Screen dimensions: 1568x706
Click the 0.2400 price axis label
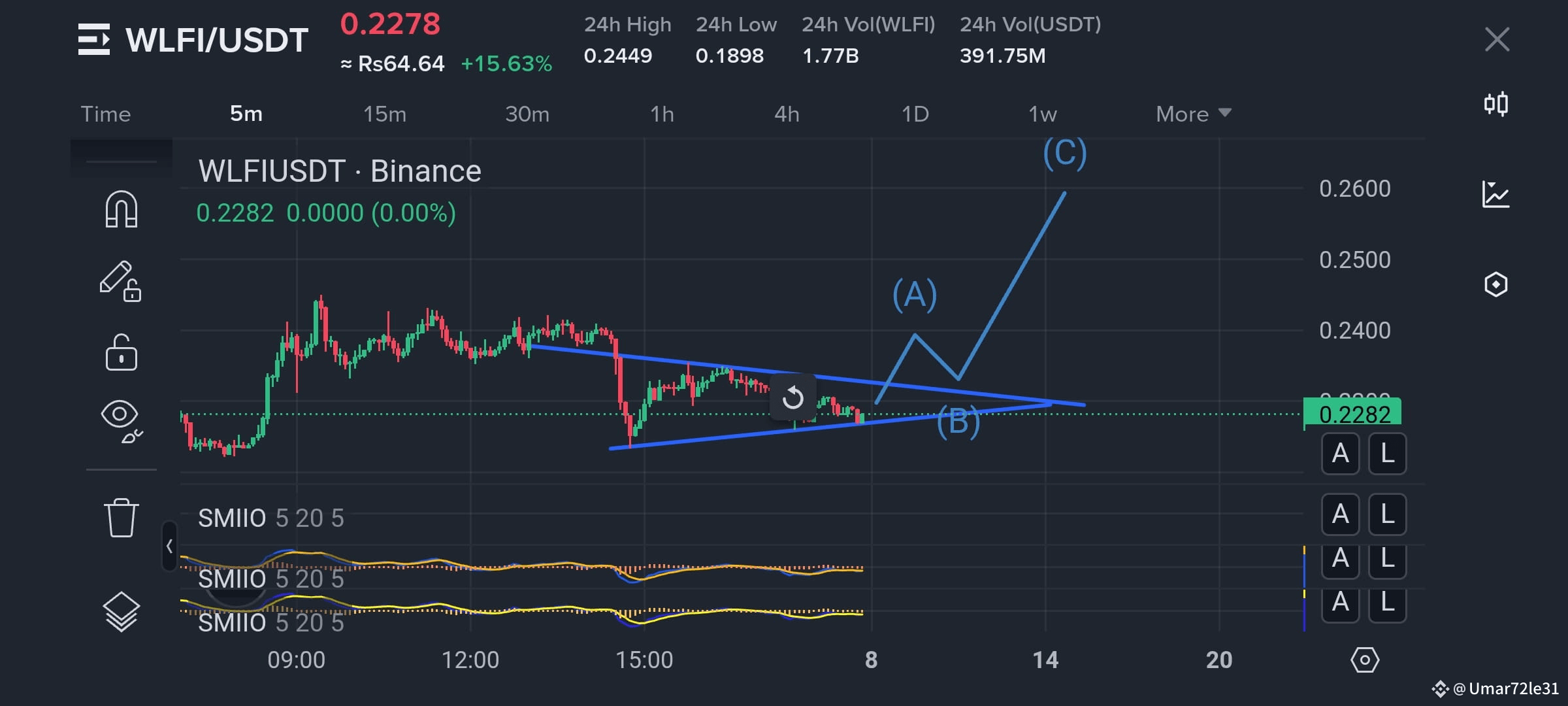[x=1355, y=331]
